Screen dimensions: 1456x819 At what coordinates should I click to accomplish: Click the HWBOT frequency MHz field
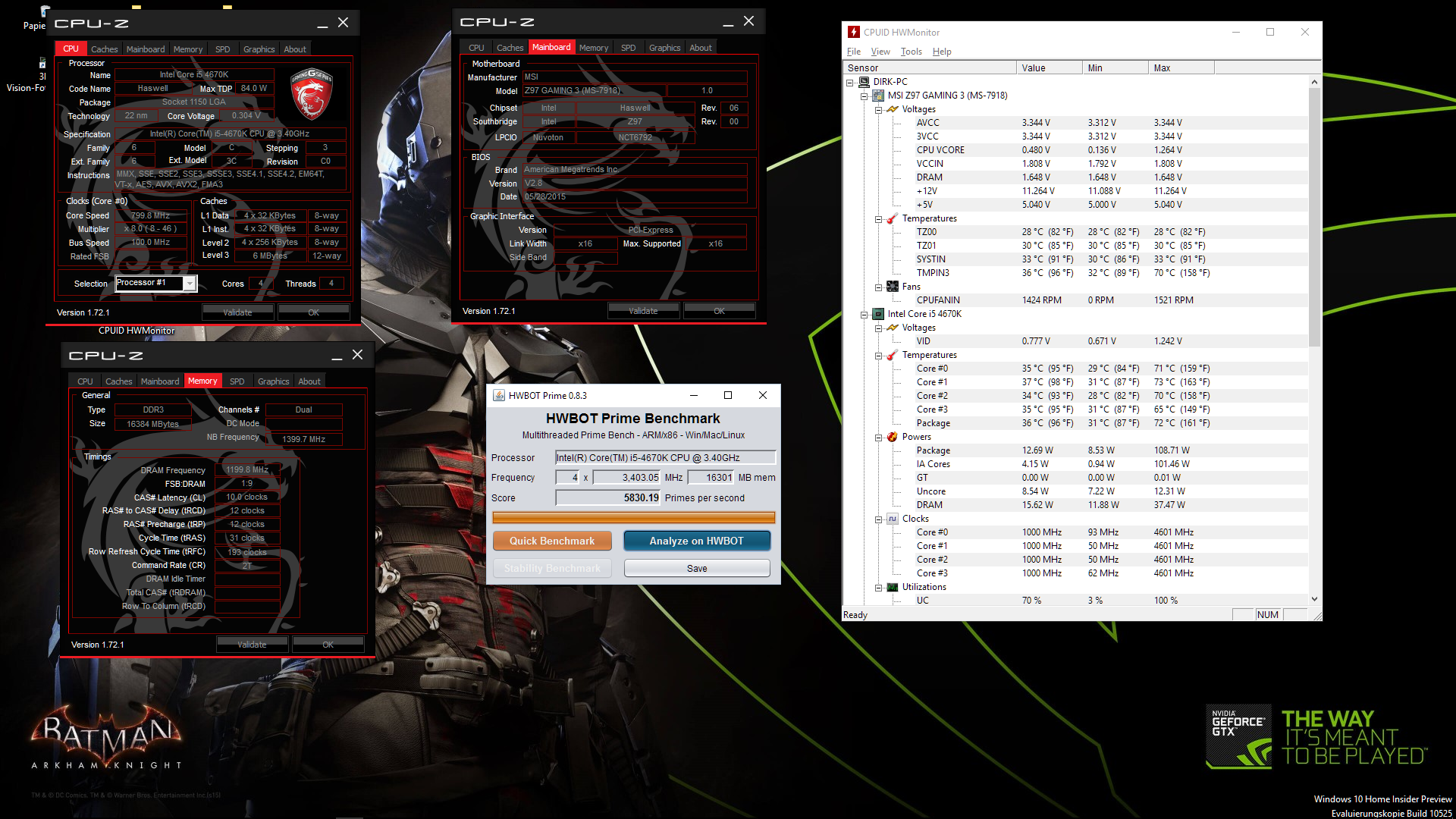[x=626, y=477]
